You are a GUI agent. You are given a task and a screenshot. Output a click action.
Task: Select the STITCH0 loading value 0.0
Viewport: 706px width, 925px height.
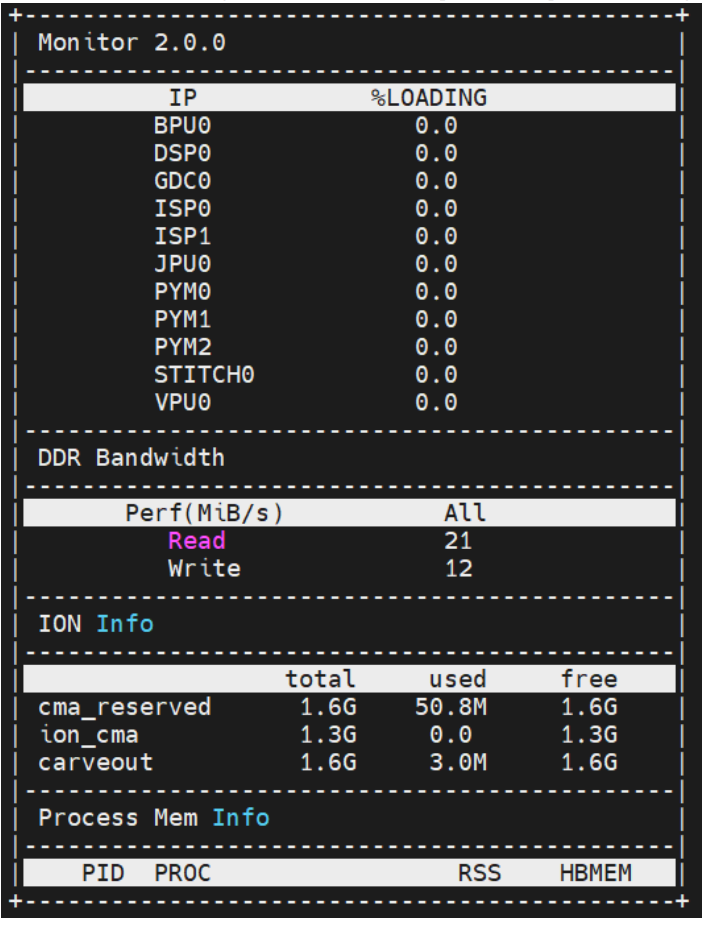point(436,375)
